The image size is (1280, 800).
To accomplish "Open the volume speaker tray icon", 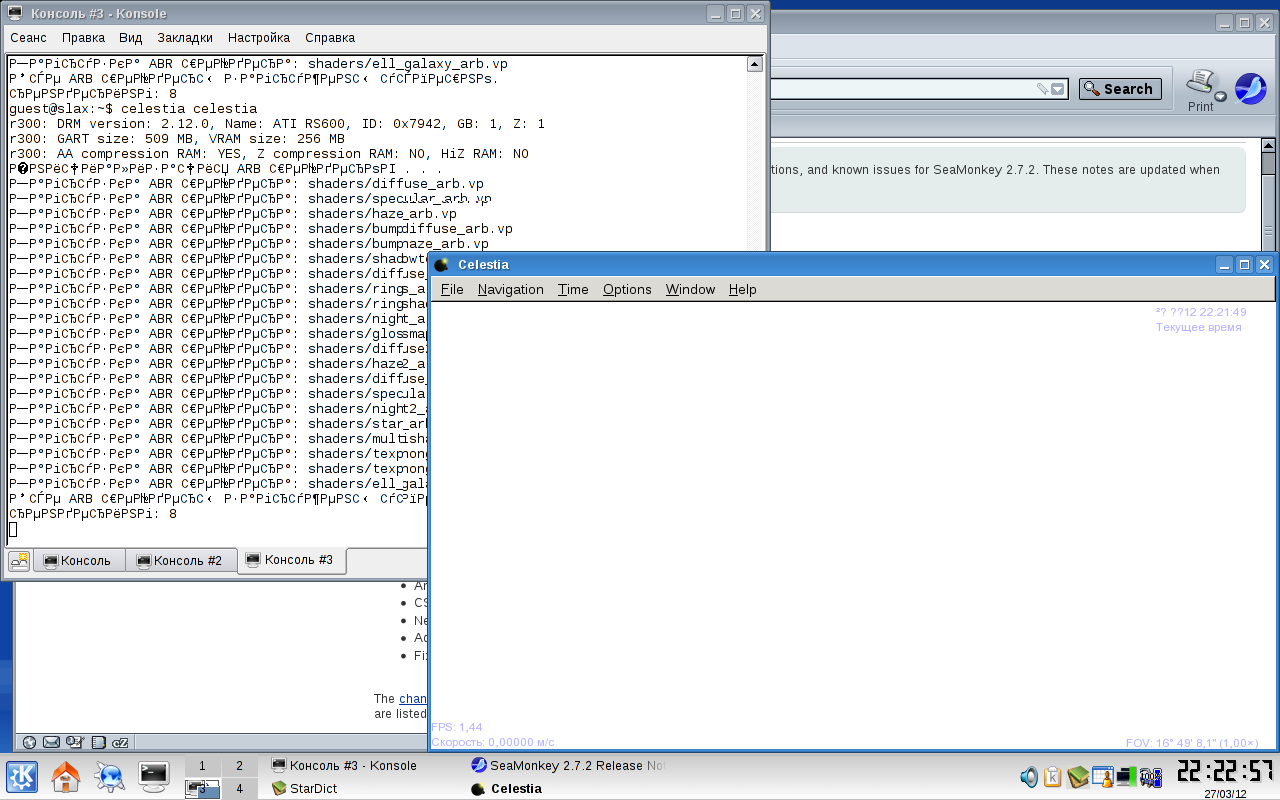I will point(1029,776).
